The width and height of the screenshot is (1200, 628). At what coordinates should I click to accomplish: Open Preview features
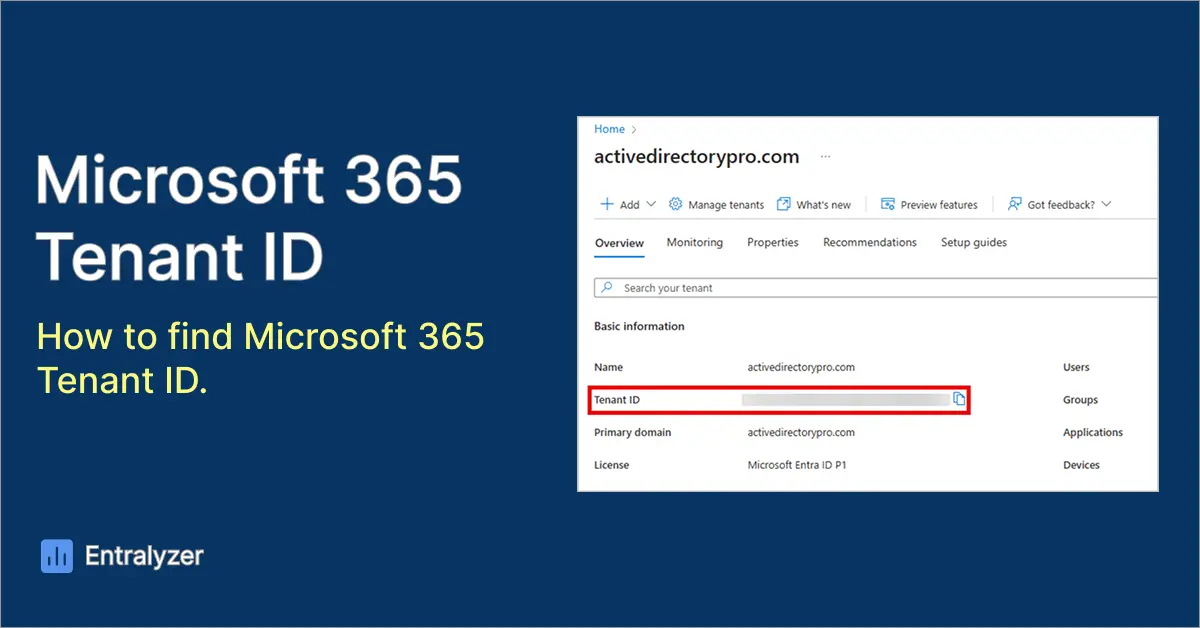(x=939, y=205)
